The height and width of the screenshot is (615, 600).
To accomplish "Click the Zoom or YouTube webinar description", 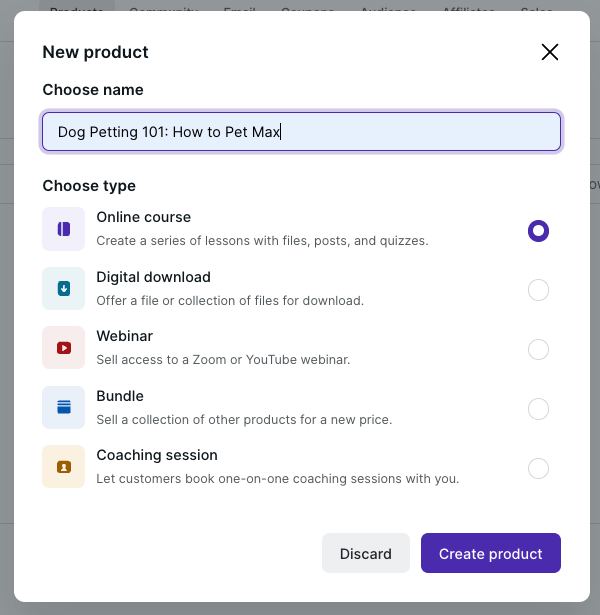I will (x=223, y=359).
